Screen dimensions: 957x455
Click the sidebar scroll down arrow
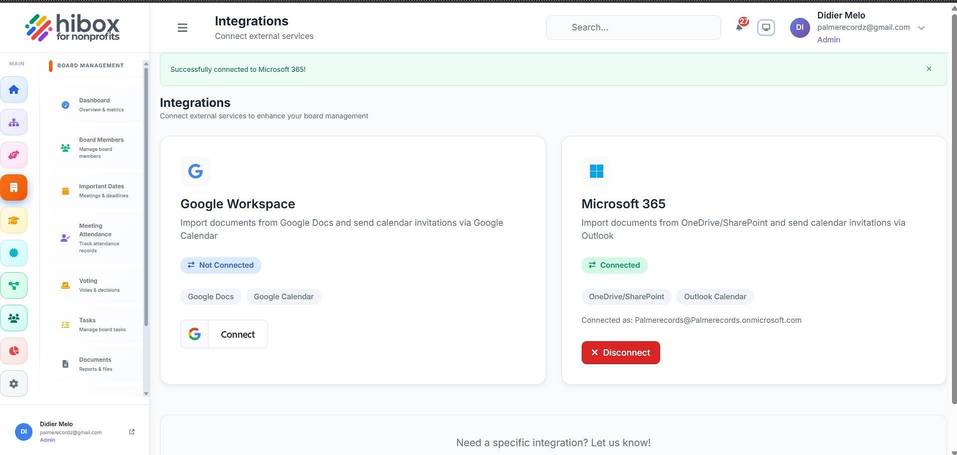coord(146,394)
